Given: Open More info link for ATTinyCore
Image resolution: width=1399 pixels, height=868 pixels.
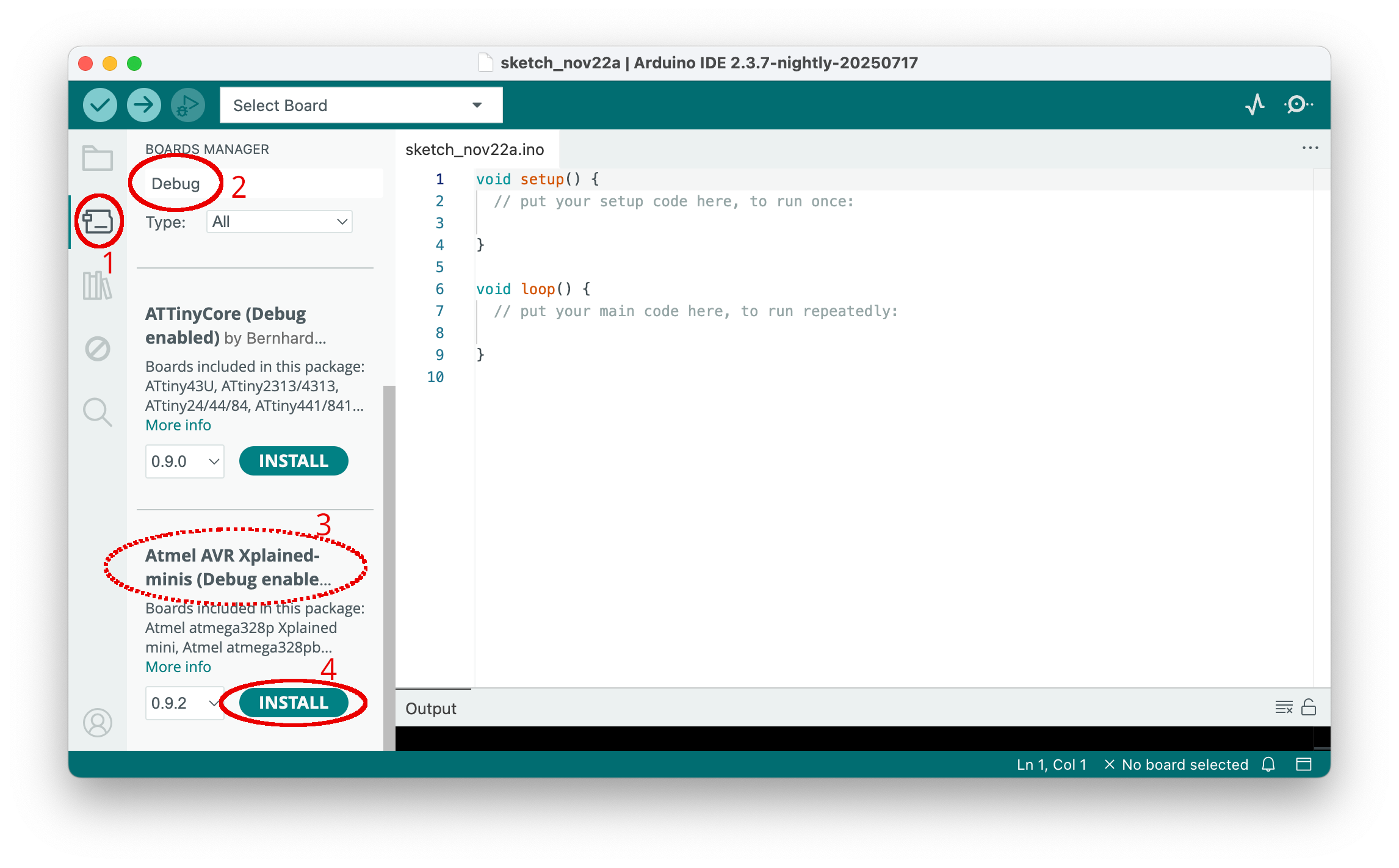Looking at the screenshot, I should 178,425.
